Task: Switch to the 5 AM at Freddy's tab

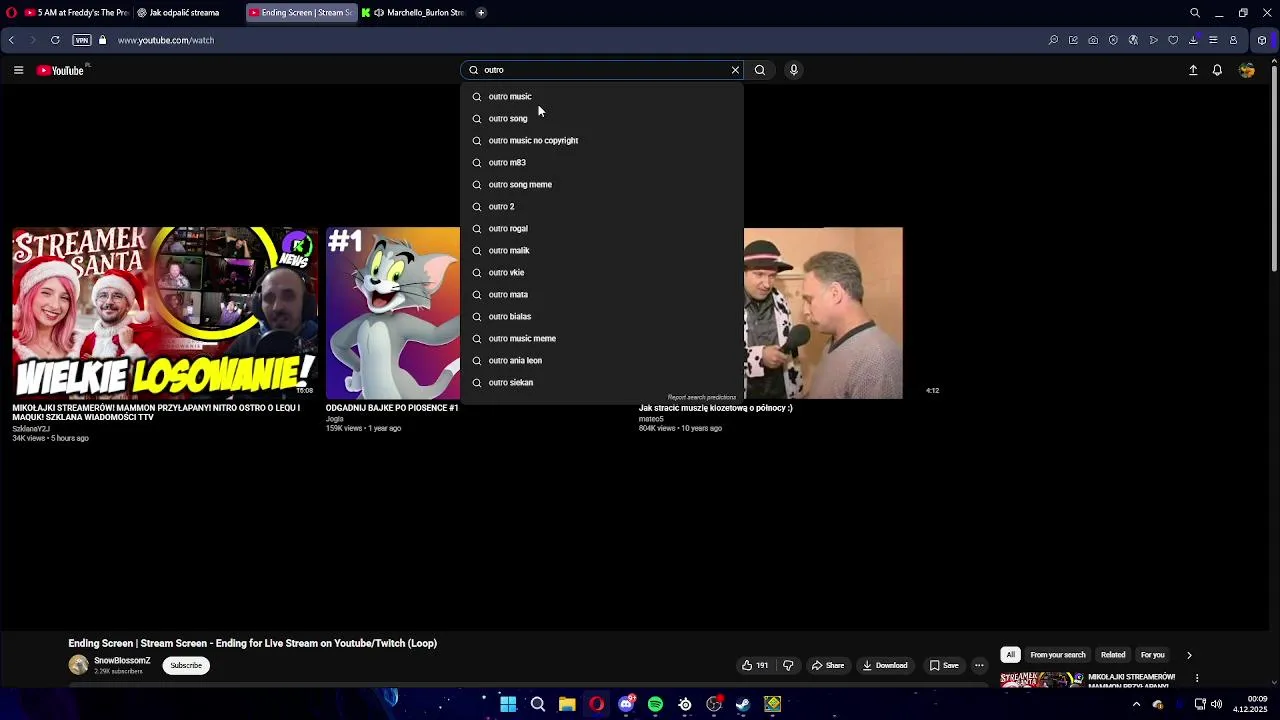Action: (76, 13)
